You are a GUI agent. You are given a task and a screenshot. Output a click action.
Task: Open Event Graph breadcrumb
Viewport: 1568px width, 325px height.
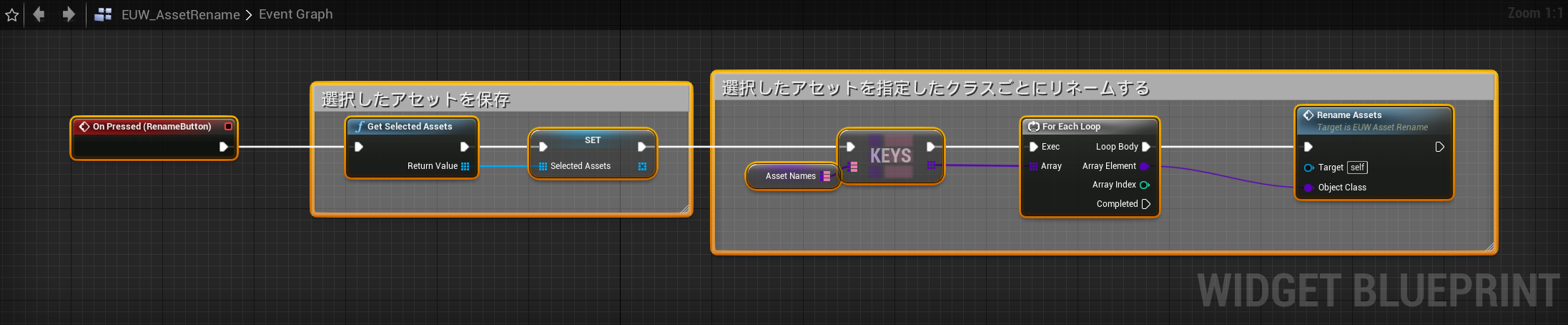click(x=295, y=14)
